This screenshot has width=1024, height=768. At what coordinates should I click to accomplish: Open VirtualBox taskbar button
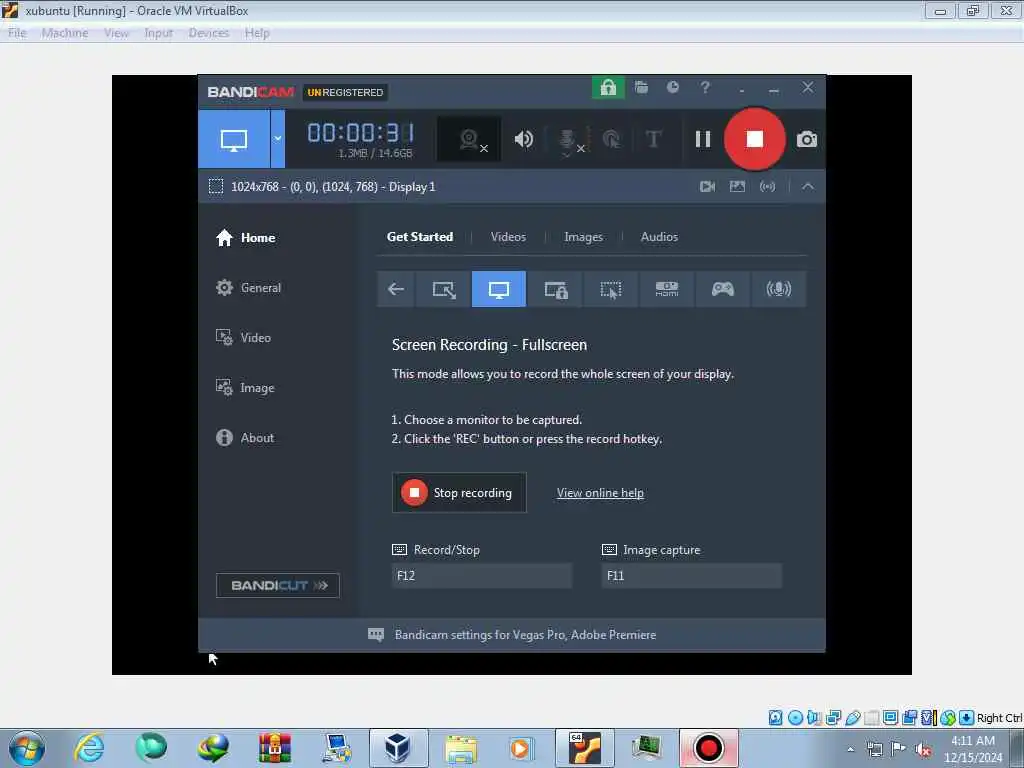coord(398,748)
